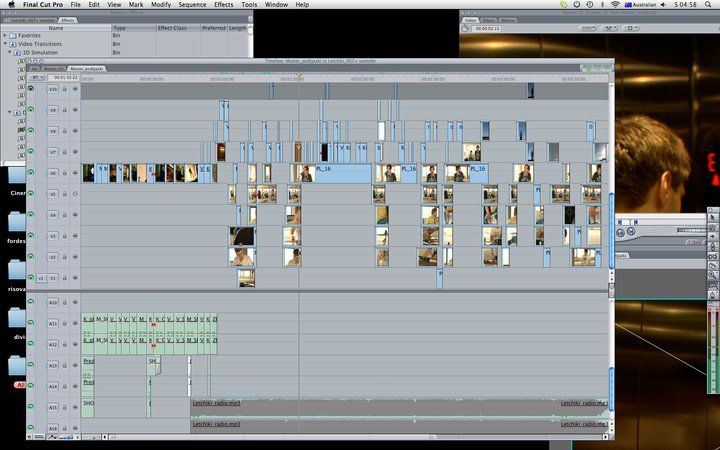Toggle Auto Select on track A11
The height and width of the screenshot is (450, 720).
[x=75, y=323]
